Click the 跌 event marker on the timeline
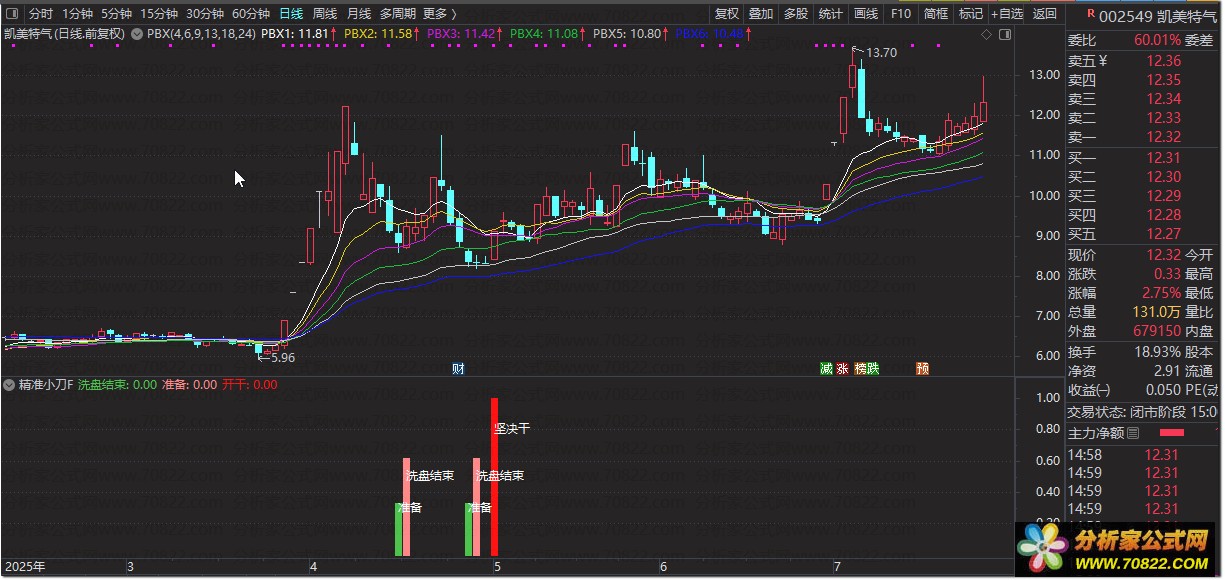This screenshot has width=1225, height=580. click(873, 369)
